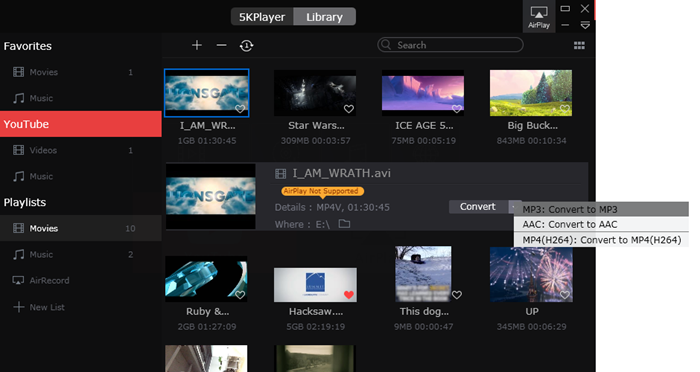Click the plus icon to add media
Screen dimensions: 700x372
(x=197, y=45)
